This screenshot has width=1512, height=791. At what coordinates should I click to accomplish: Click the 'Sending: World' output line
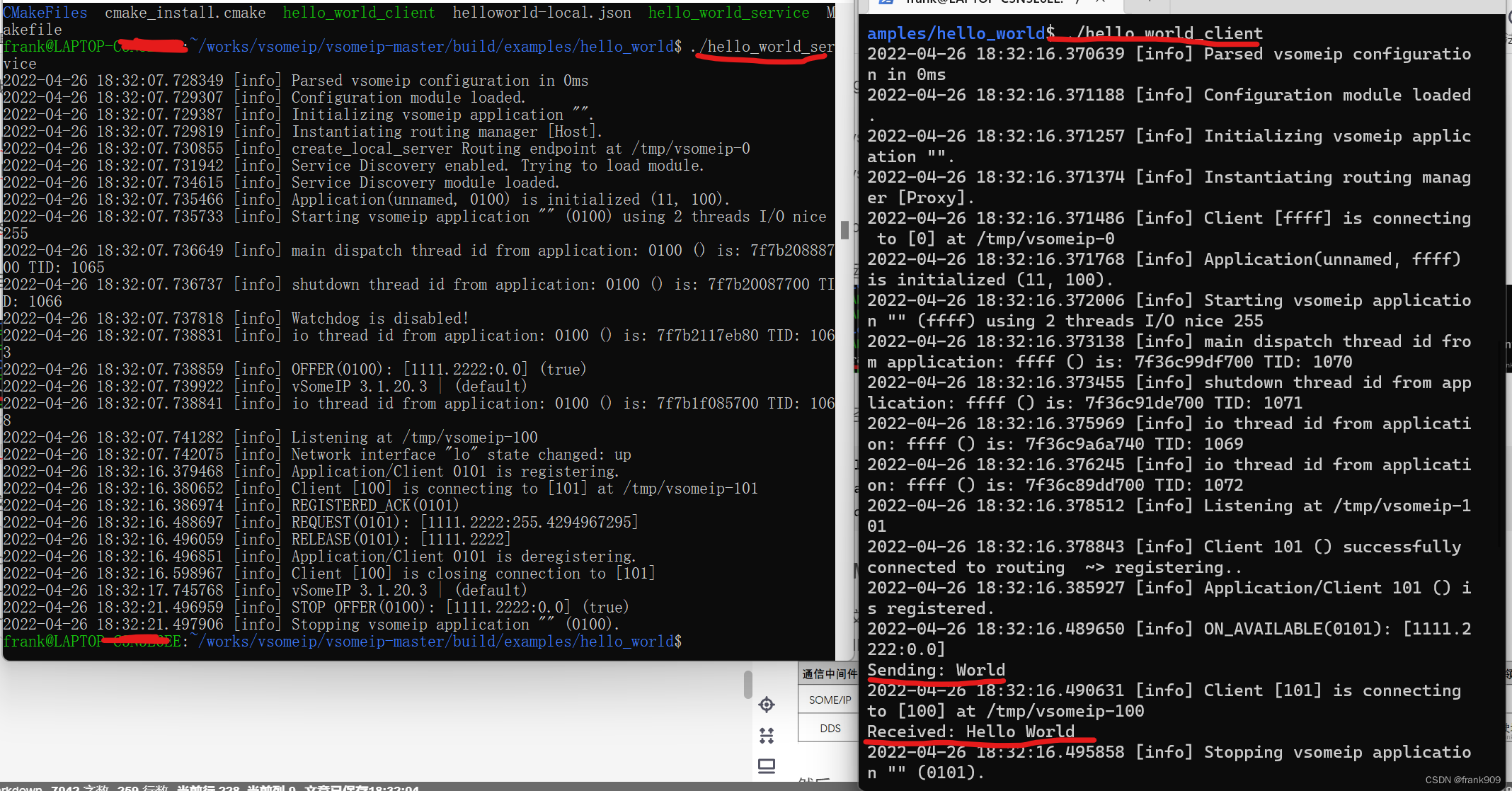pos(936,670)
